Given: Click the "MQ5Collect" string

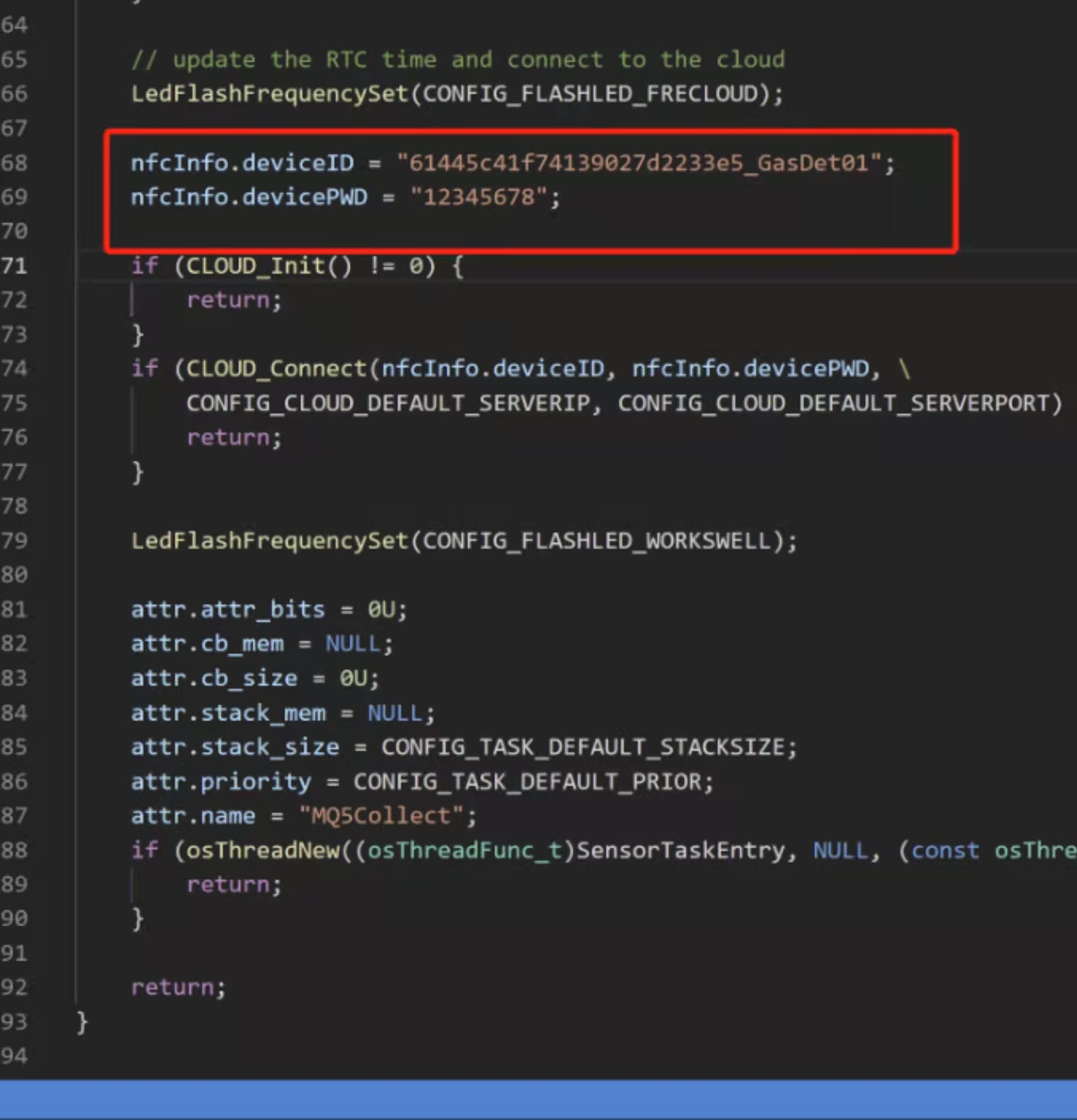Looking at the screenshot, I should [x=381, y=816].
